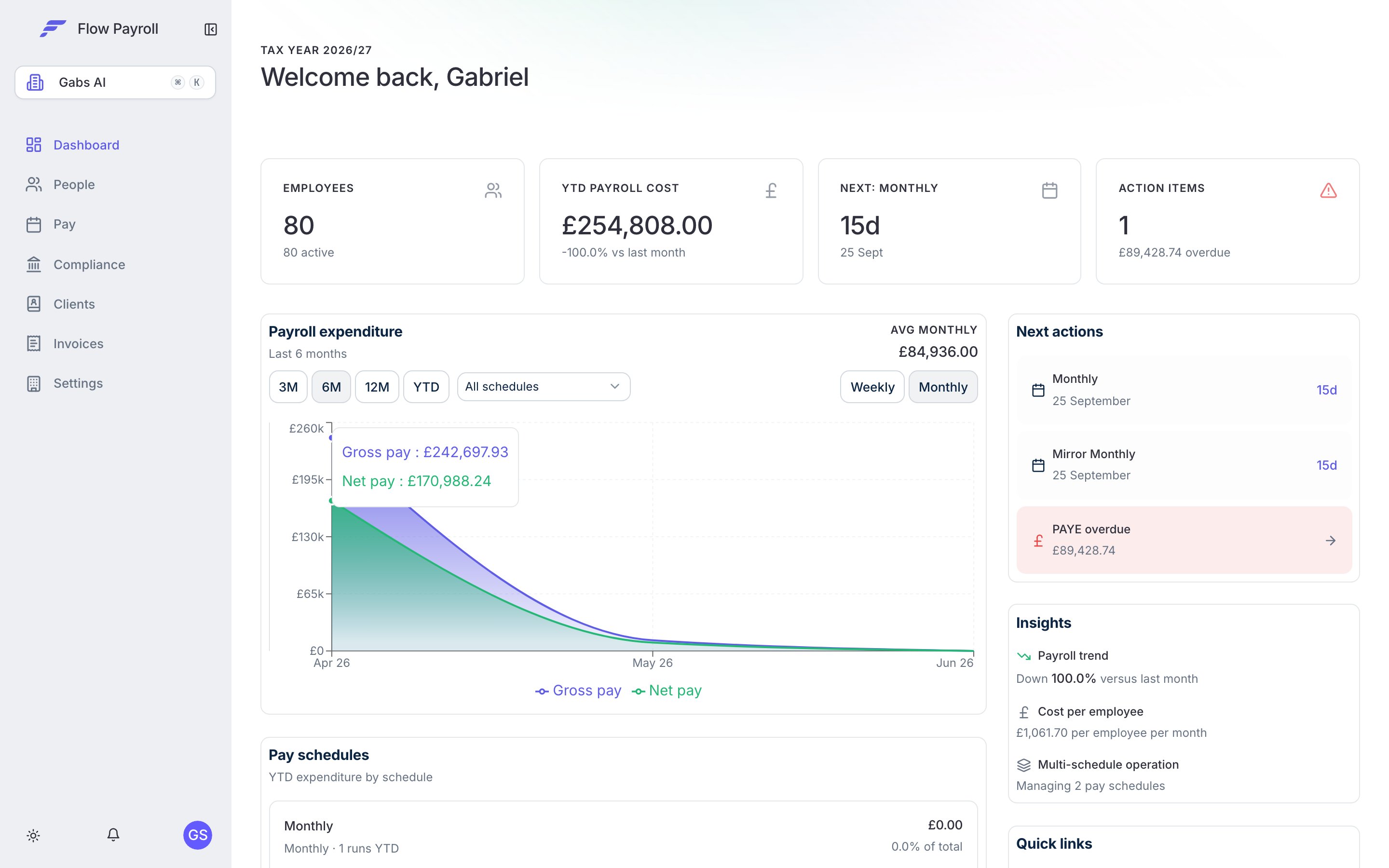Click the Next Monthly calendar icon
Viewport: 1389px width, 868px height.
(1050, 190)
